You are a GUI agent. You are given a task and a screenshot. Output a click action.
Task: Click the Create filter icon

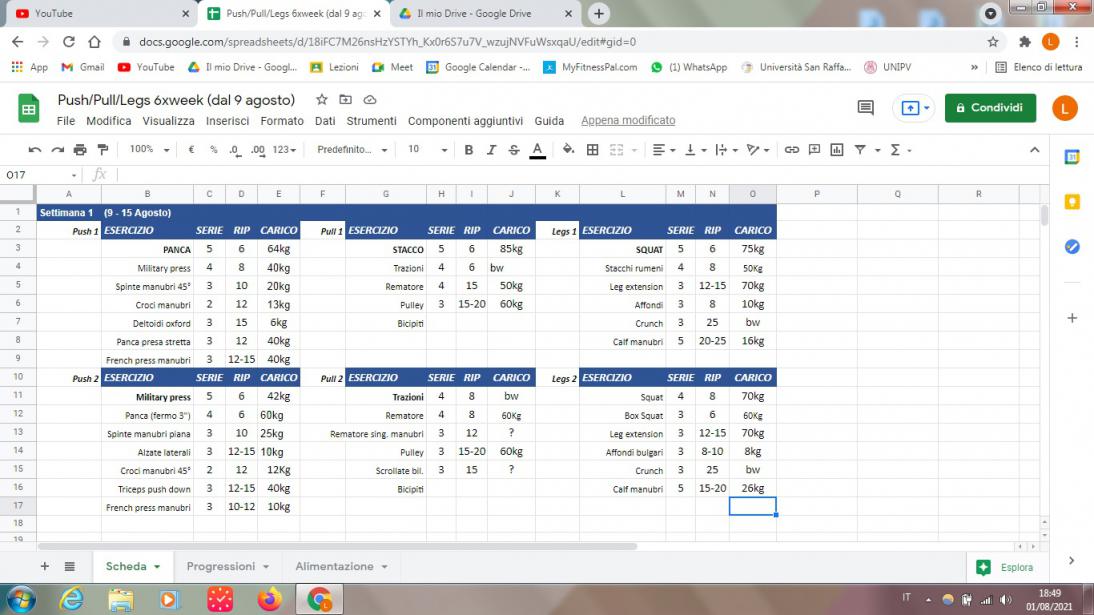pyautogui.click(x=860, y=149)
